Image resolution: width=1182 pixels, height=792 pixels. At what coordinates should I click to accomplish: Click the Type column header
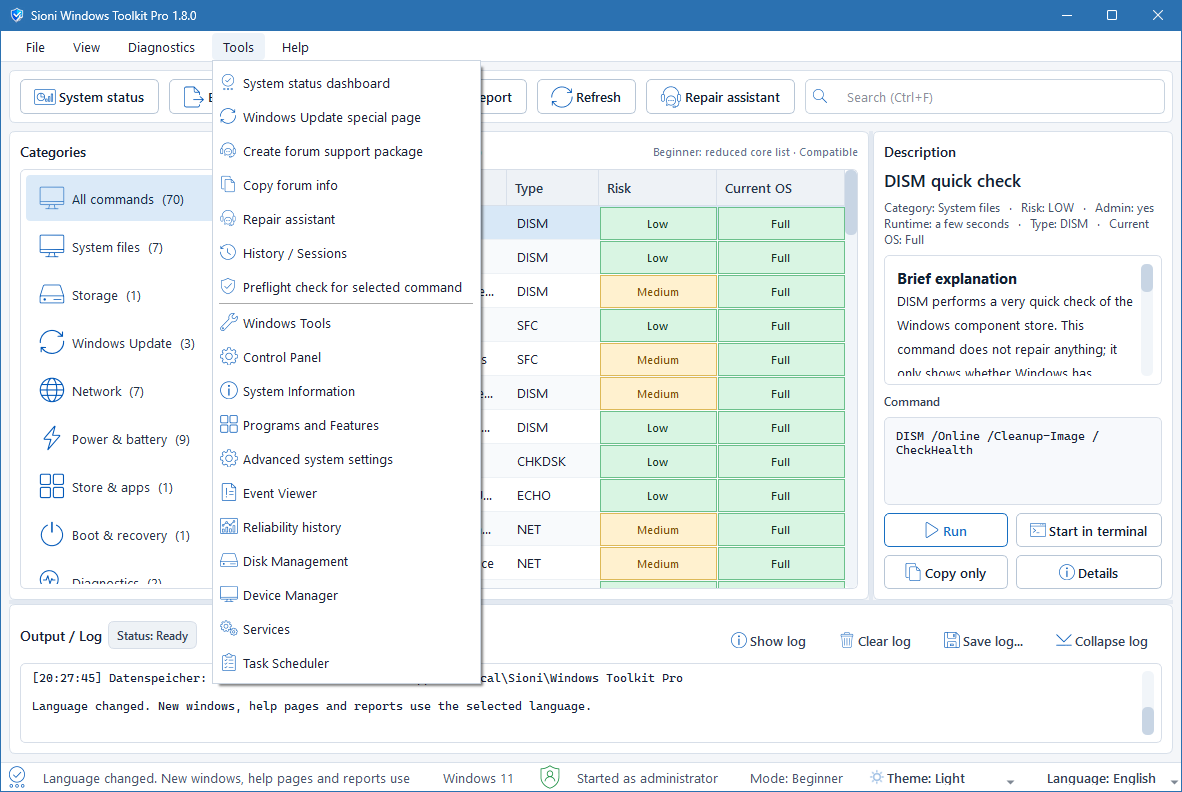[553, 188]
